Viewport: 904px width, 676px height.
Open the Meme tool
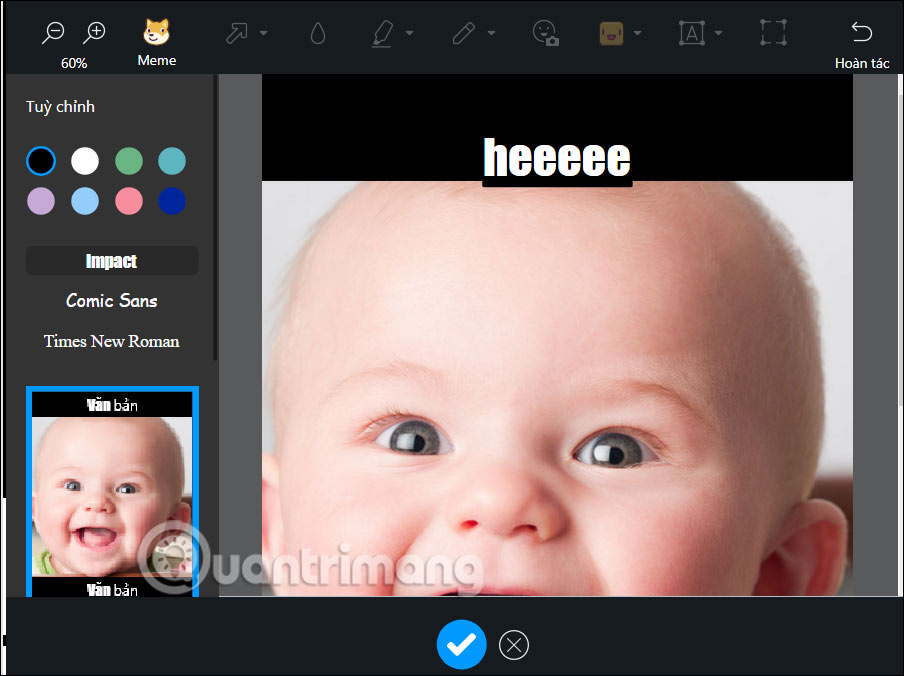157,43
